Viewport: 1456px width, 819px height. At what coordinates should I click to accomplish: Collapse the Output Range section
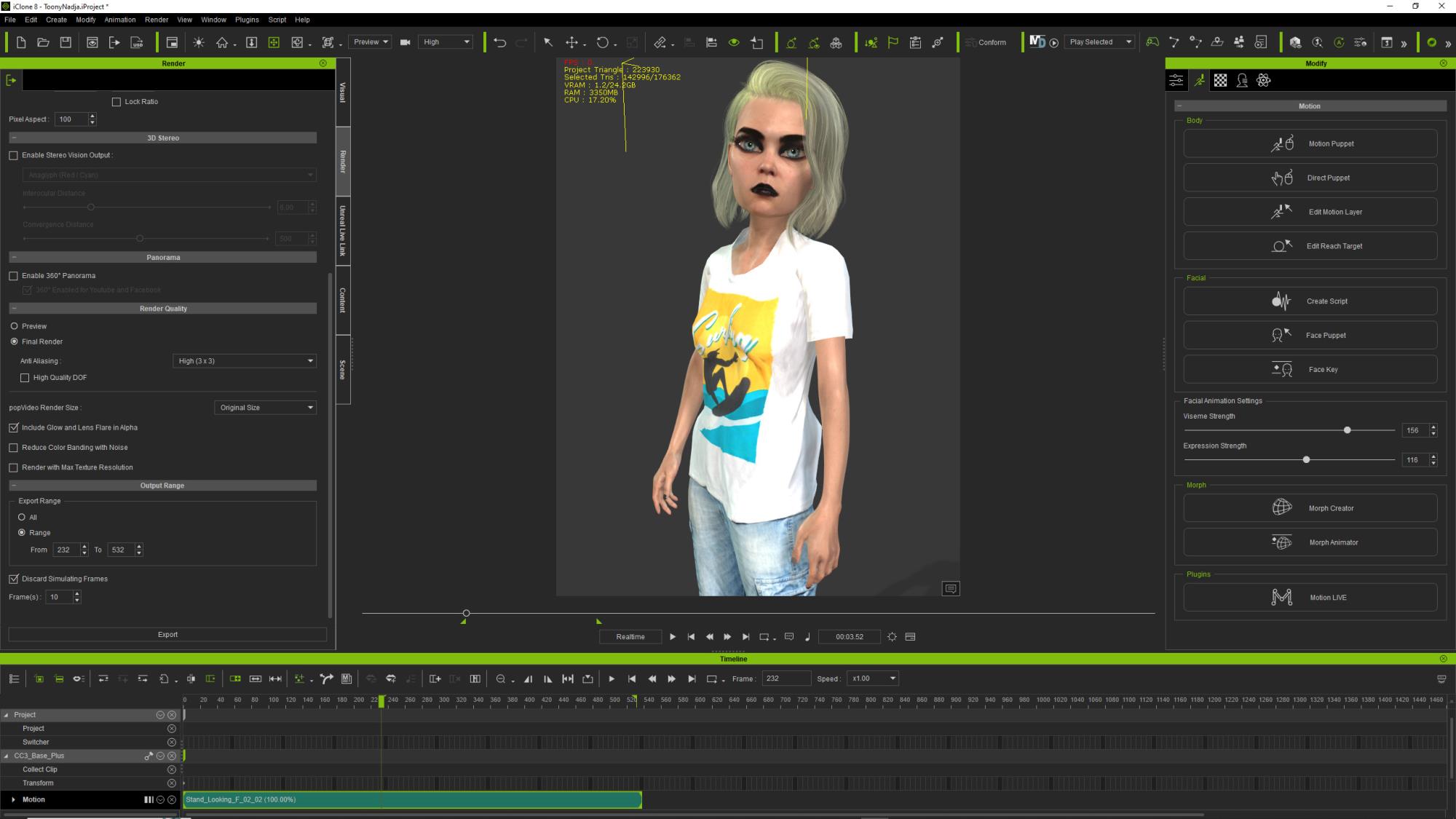point(14,486)
